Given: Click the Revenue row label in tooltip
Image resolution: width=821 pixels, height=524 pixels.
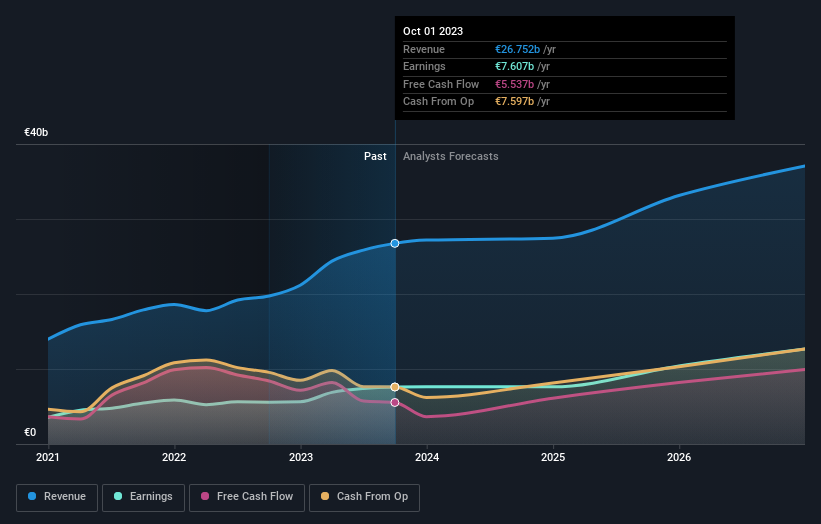Looking at the screenshot, I should (x=424, y=49).
